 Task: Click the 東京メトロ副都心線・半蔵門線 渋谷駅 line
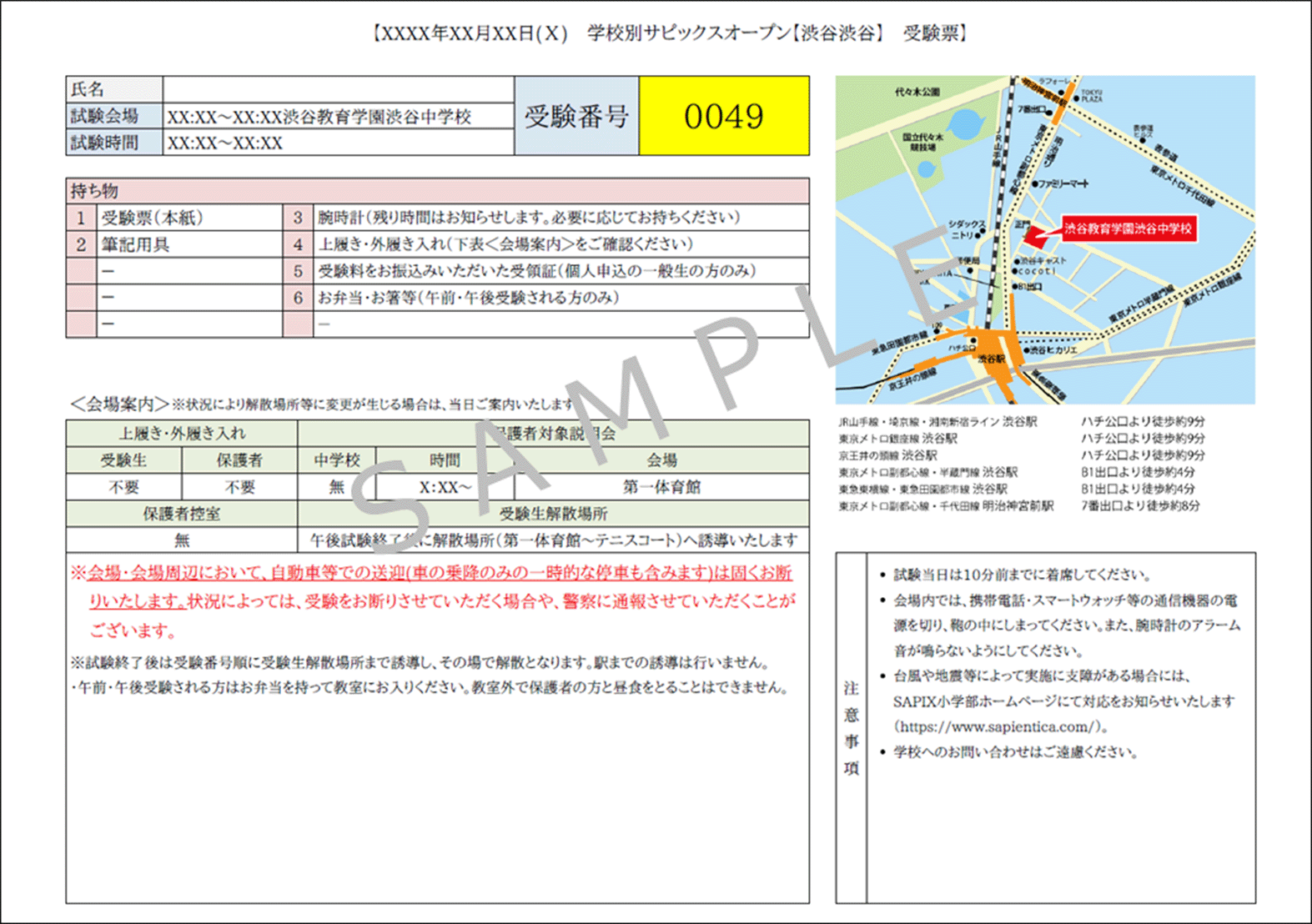(927, 472)
